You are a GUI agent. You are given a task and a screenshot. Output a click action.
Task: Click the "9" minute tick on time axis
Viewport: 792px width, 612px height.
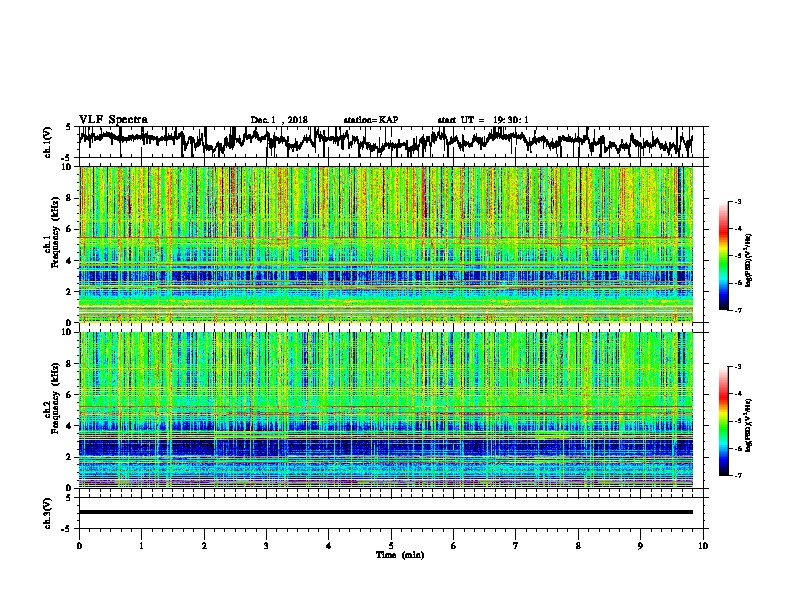point(640,546)
